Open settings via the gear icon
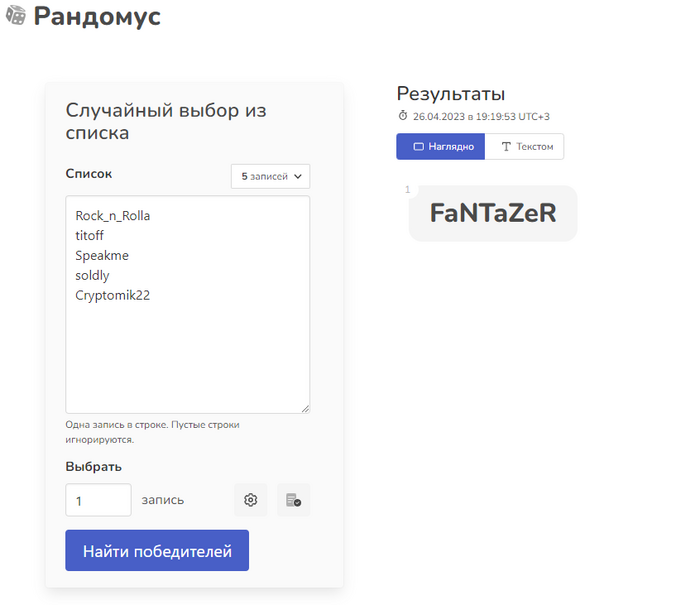The image size is (700, 605). [250, 500]
